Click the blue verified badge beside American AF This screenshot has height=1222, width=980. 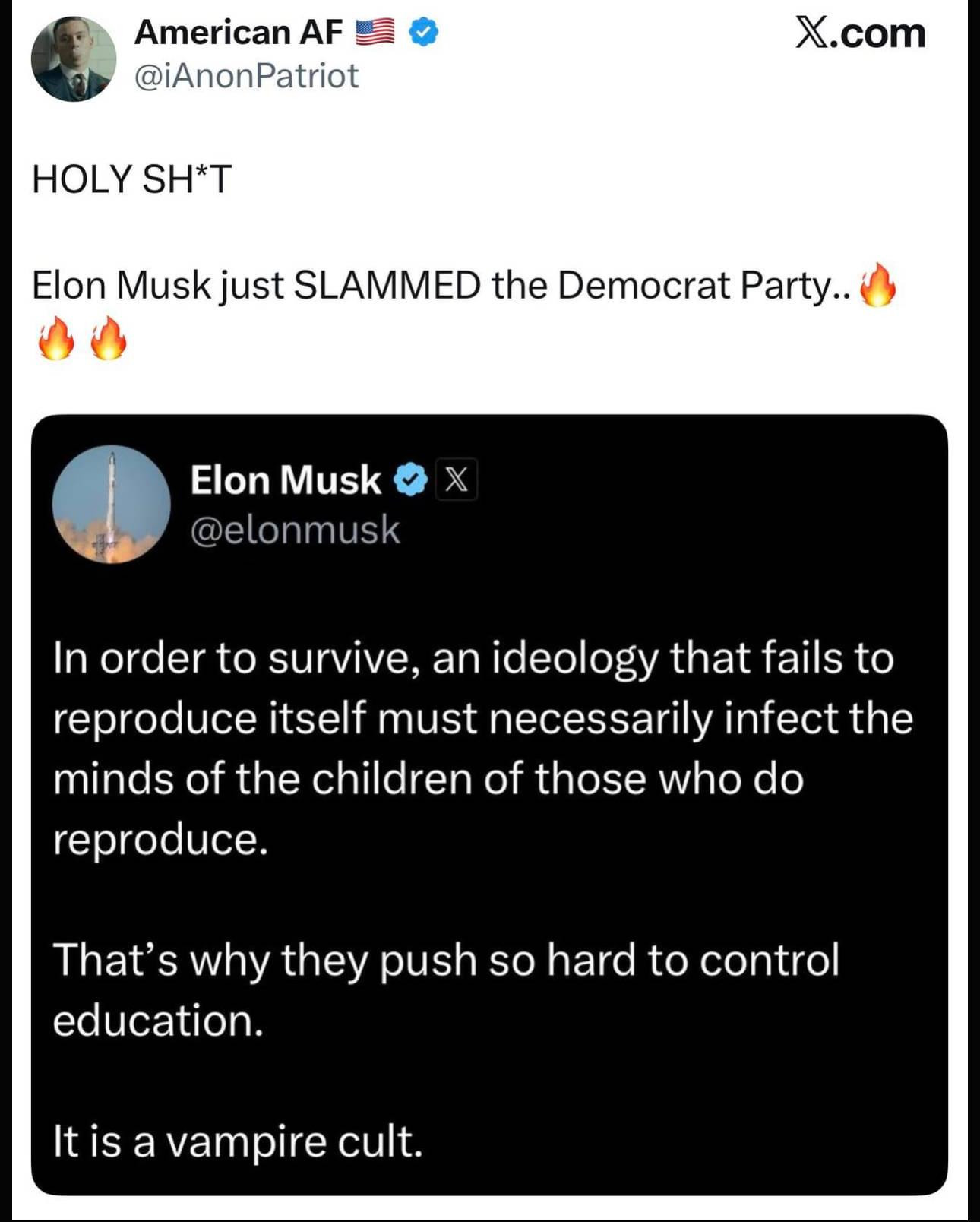click(x=424, y=33)
